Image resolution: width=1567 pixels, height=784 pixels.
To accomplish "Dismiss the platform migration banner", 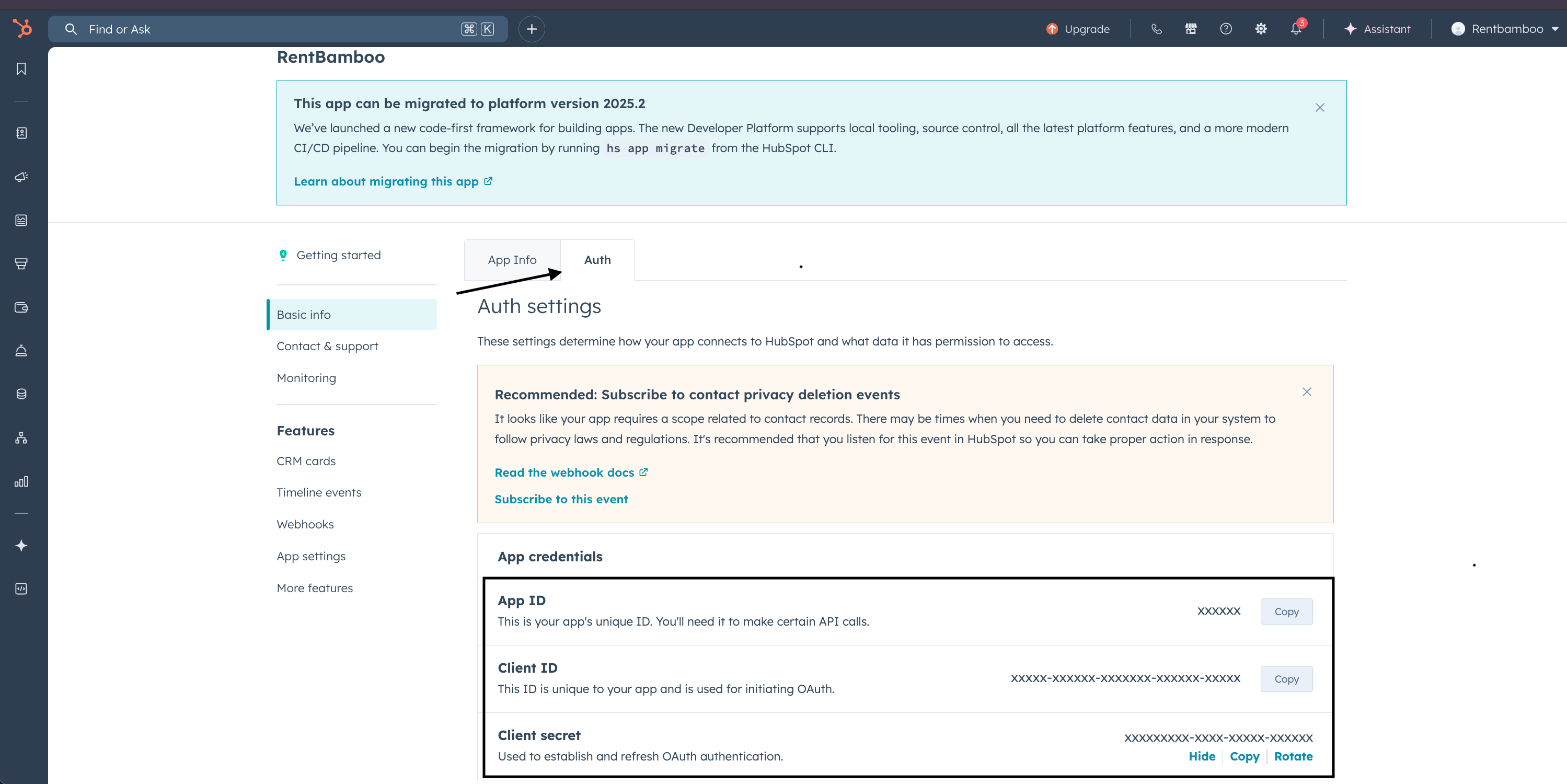I will pos(1320,108).
